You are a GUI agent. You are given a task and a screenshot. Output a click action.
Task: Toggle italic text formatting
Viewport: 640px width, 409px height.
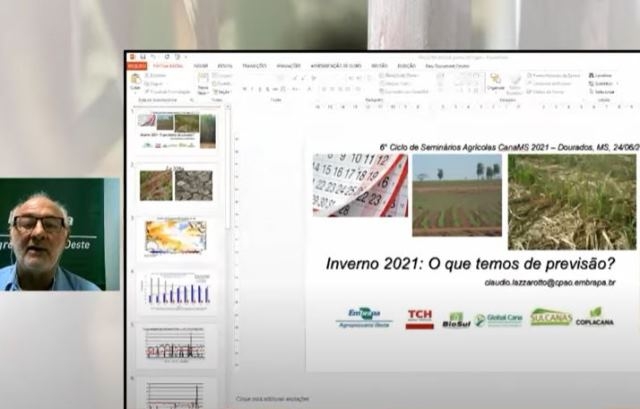click(252, 89)
